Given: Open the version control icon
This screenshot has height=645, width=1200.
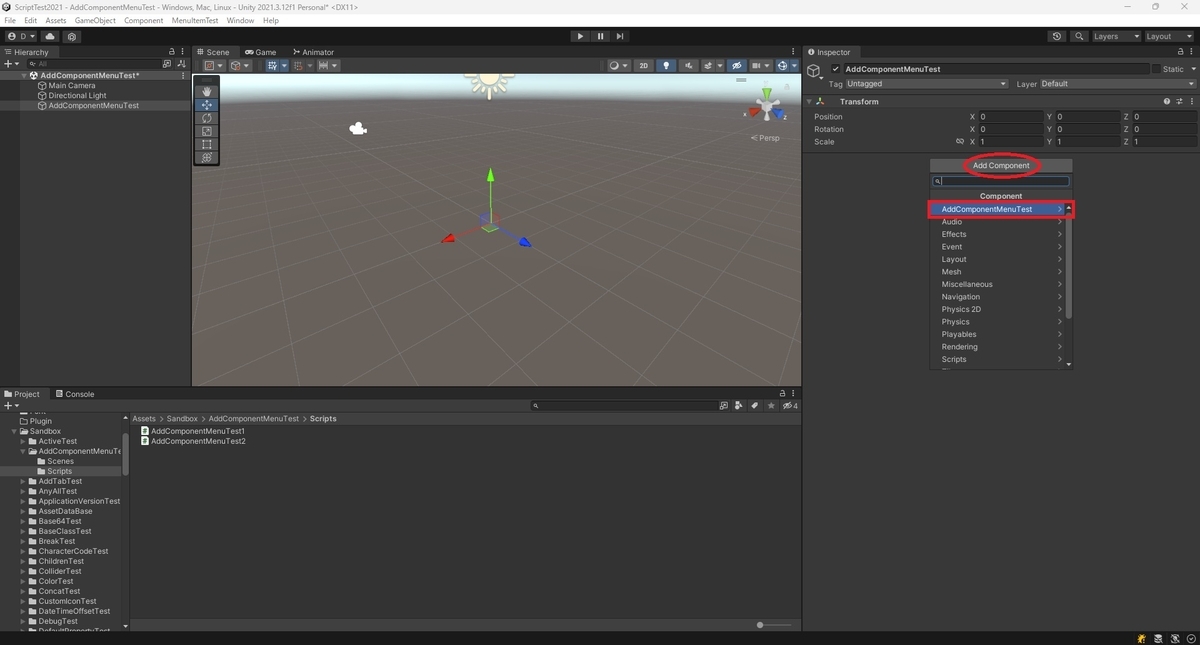Looking at the screenshot, I should [72, 36].
